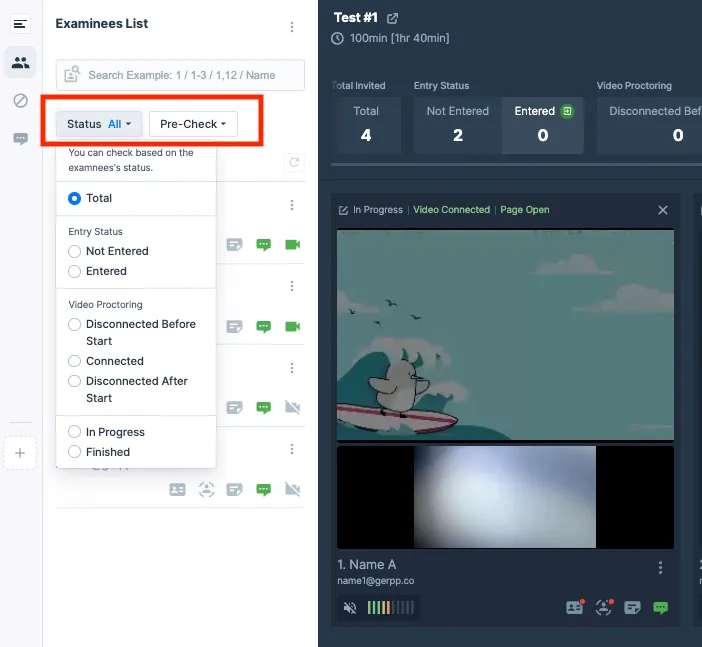Viewport: 702px width, 647px height.
Task: Click the Total 4 stat card
Action: click(x=366, y=125)
